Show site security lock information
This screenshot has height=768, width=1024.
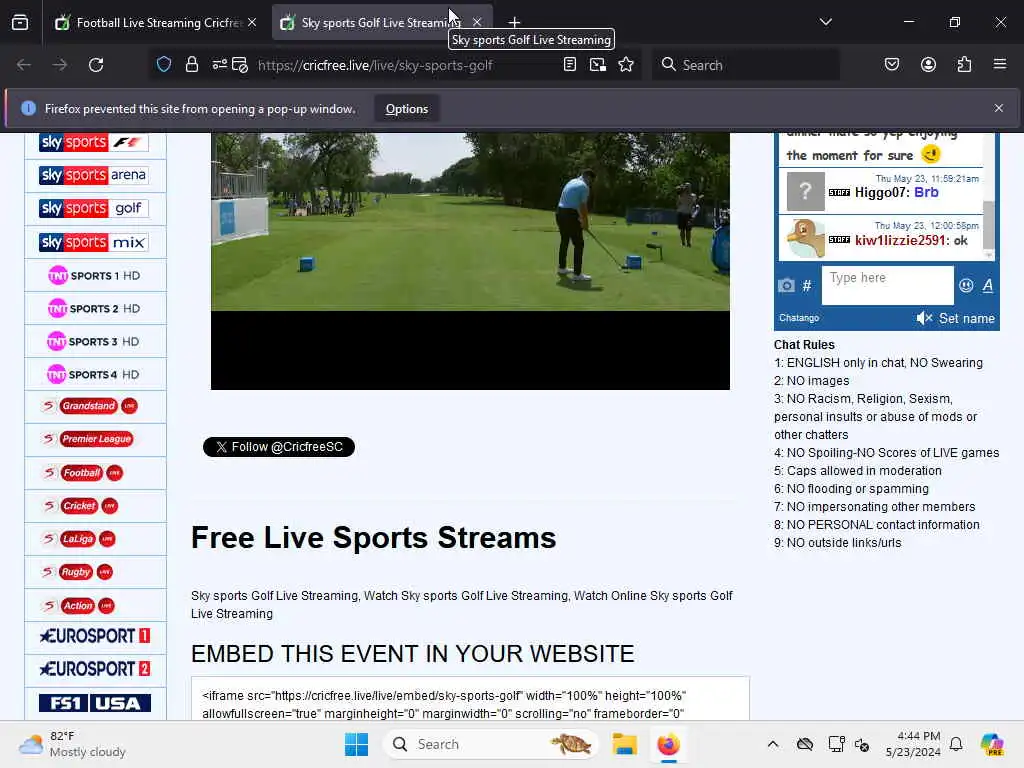click(191, 65)
